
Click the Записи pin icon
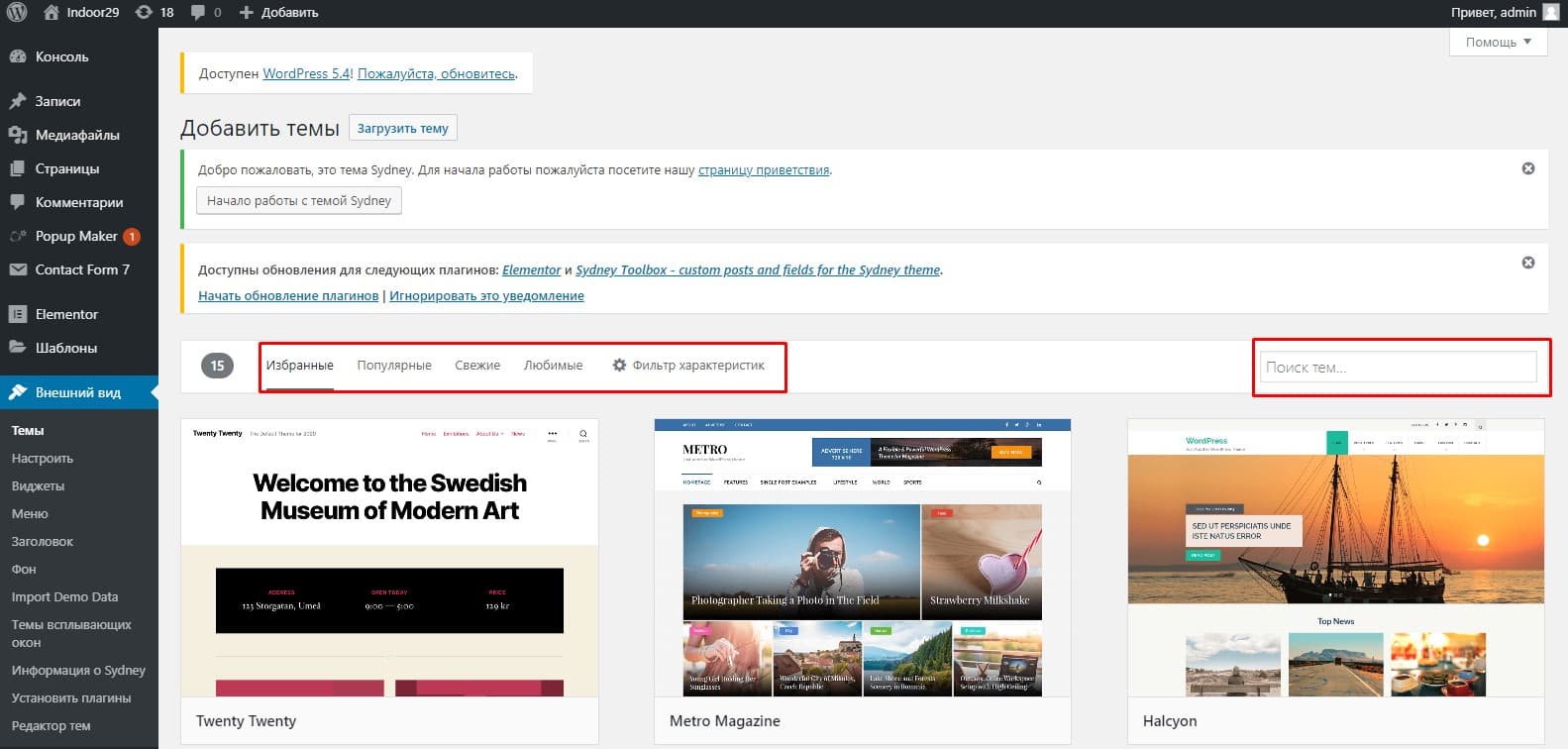pos(17,101)
